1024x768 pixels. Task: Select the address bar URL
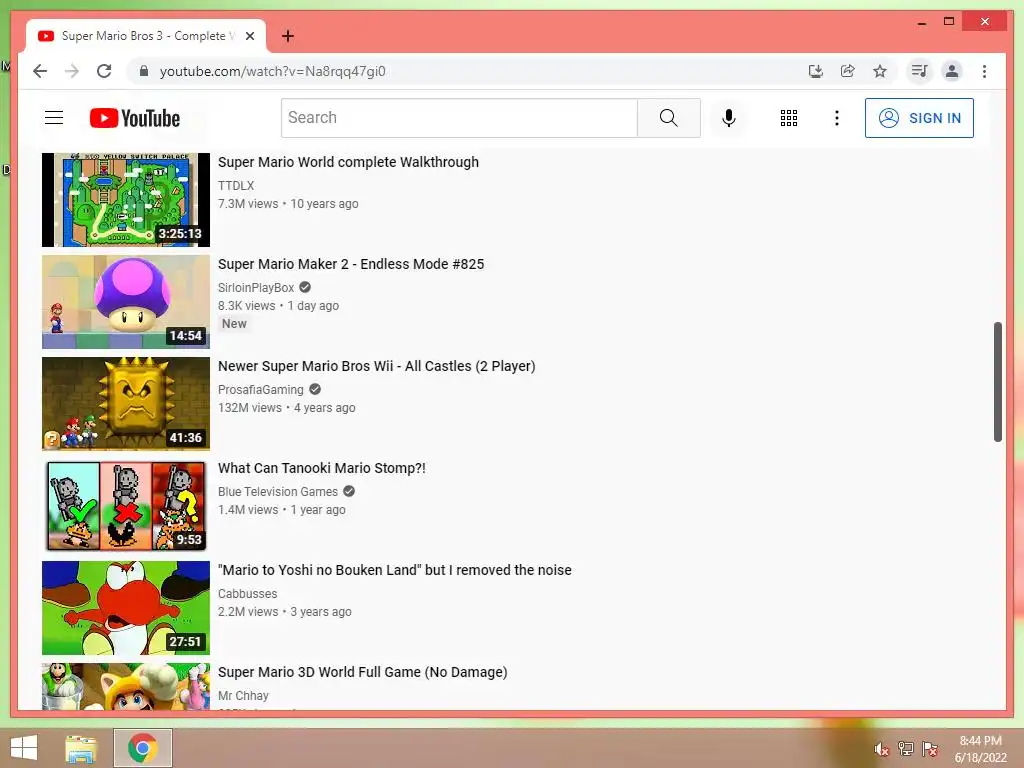point(272,71)
